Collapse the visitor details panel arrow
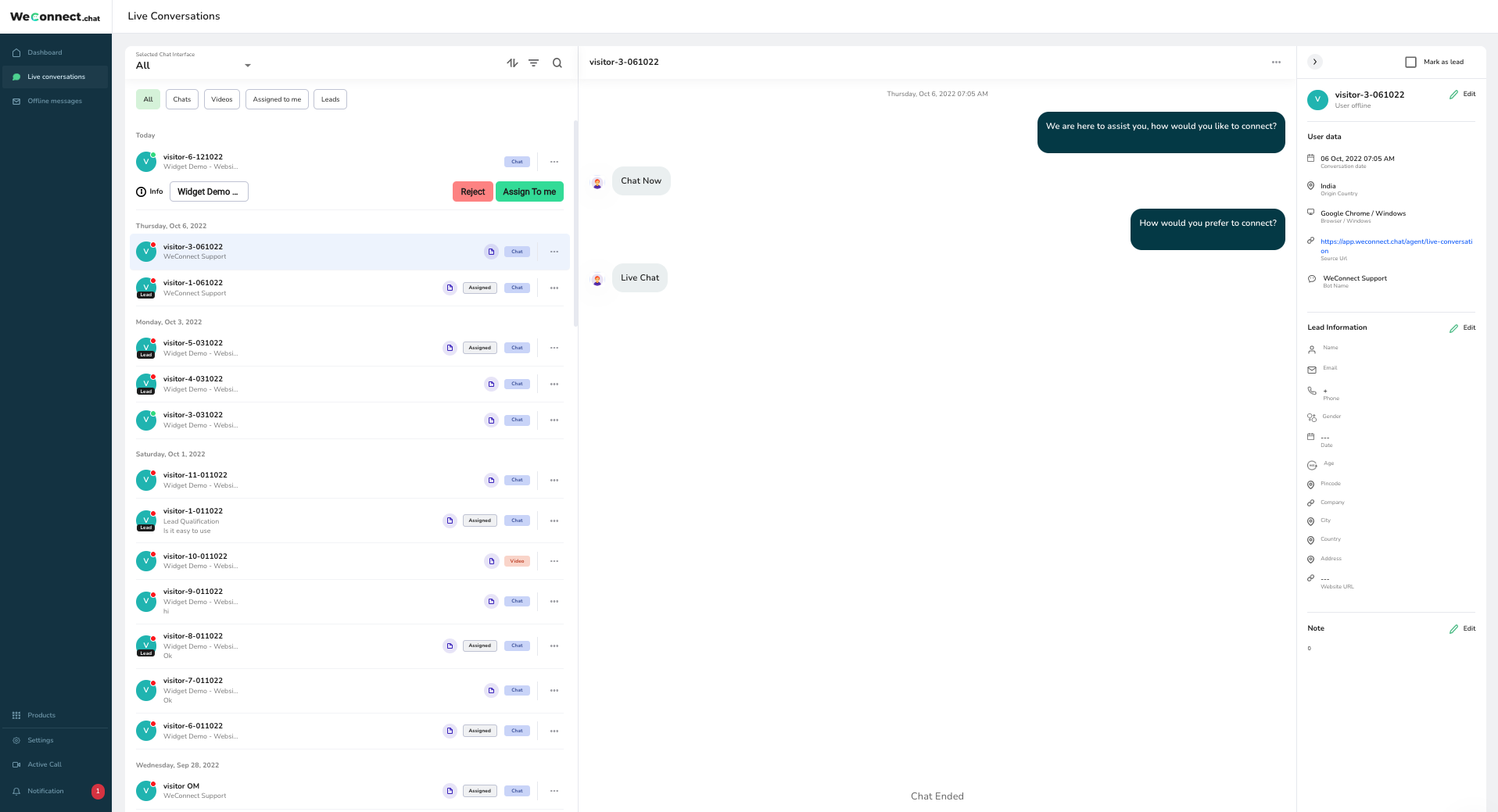 click(x=1315, y=62)
